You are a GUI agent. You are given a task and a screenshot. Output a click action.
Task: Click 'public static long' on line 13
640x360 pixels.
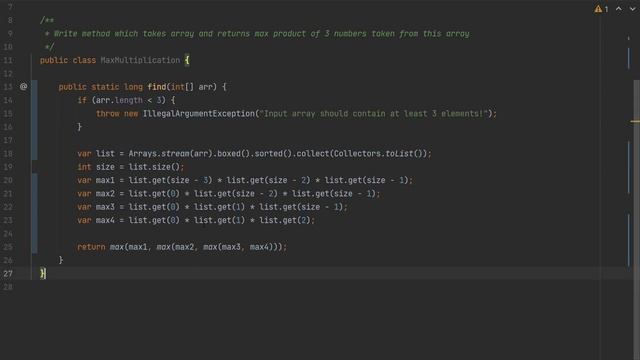coord(100,87)
